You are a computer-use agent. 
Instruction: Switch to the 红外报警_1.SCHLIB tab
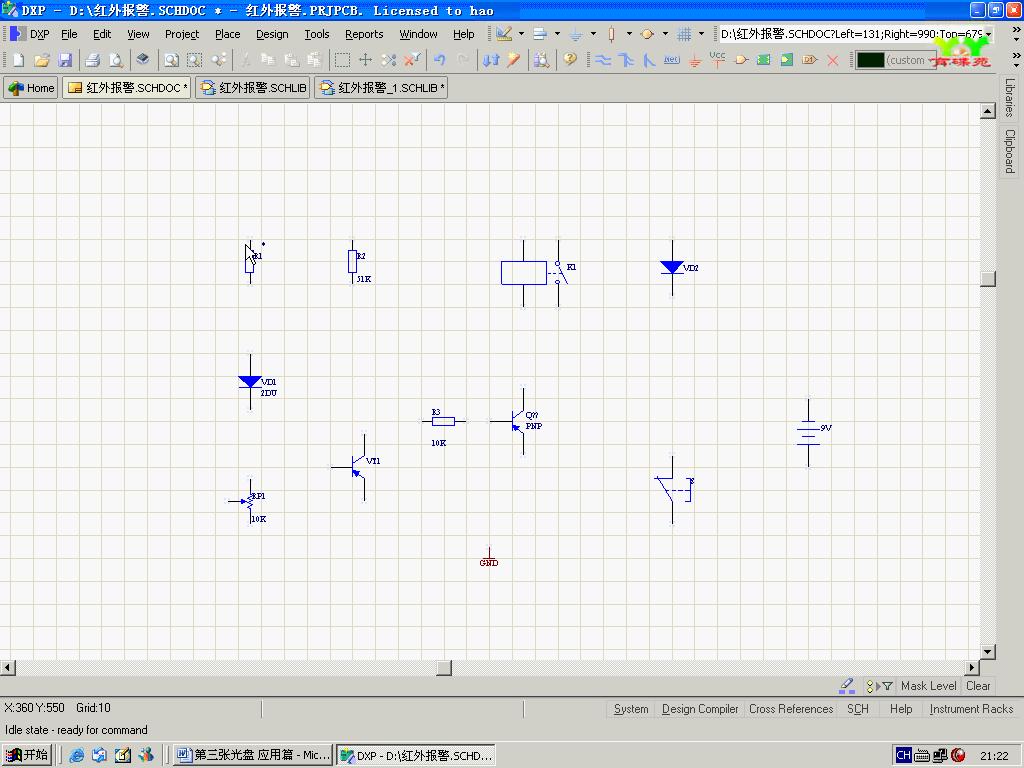(x=381, y=88)
